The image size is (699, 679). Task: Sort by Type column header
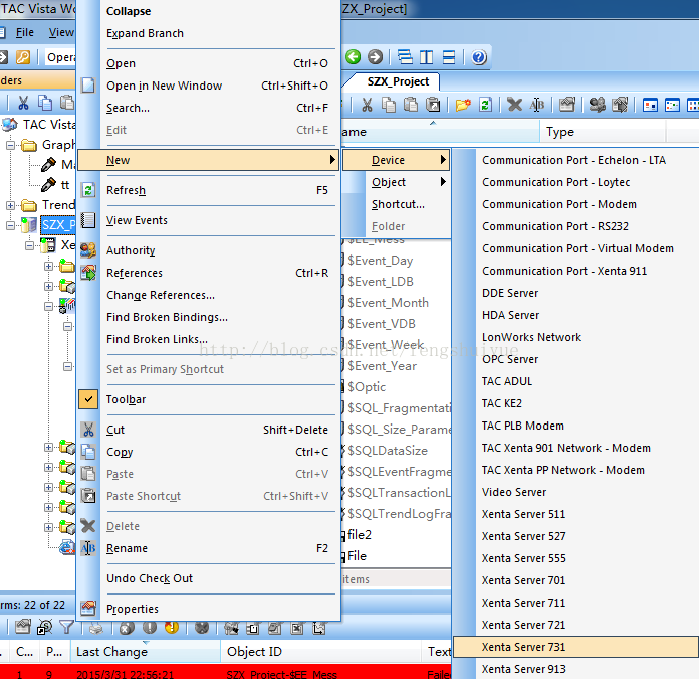pos(602,132)
